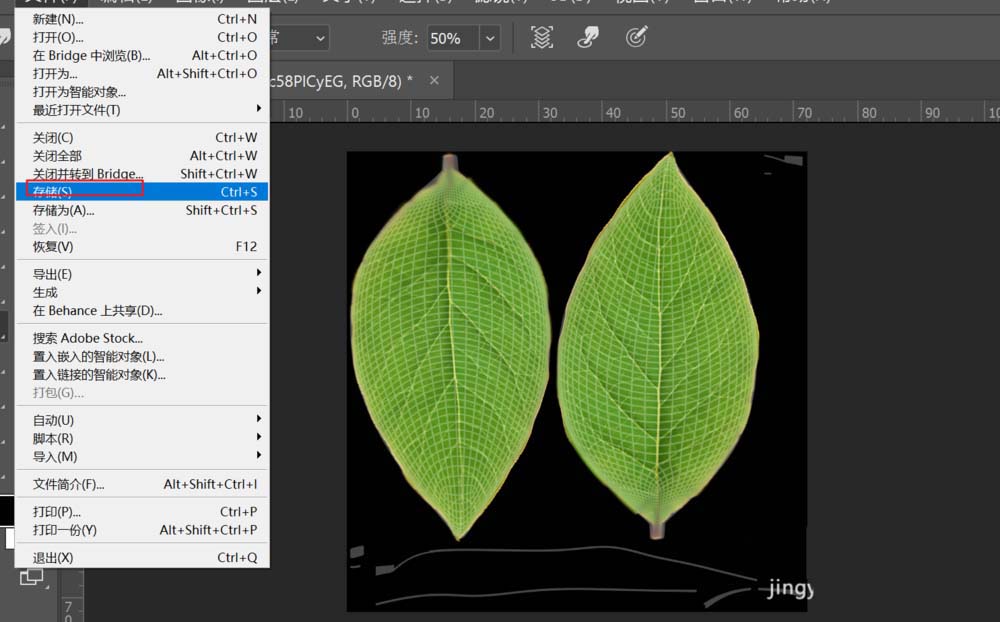1000x622 pixels.
Task: Open the strength percentage dropdown arrow
Action: pos(489,38)
